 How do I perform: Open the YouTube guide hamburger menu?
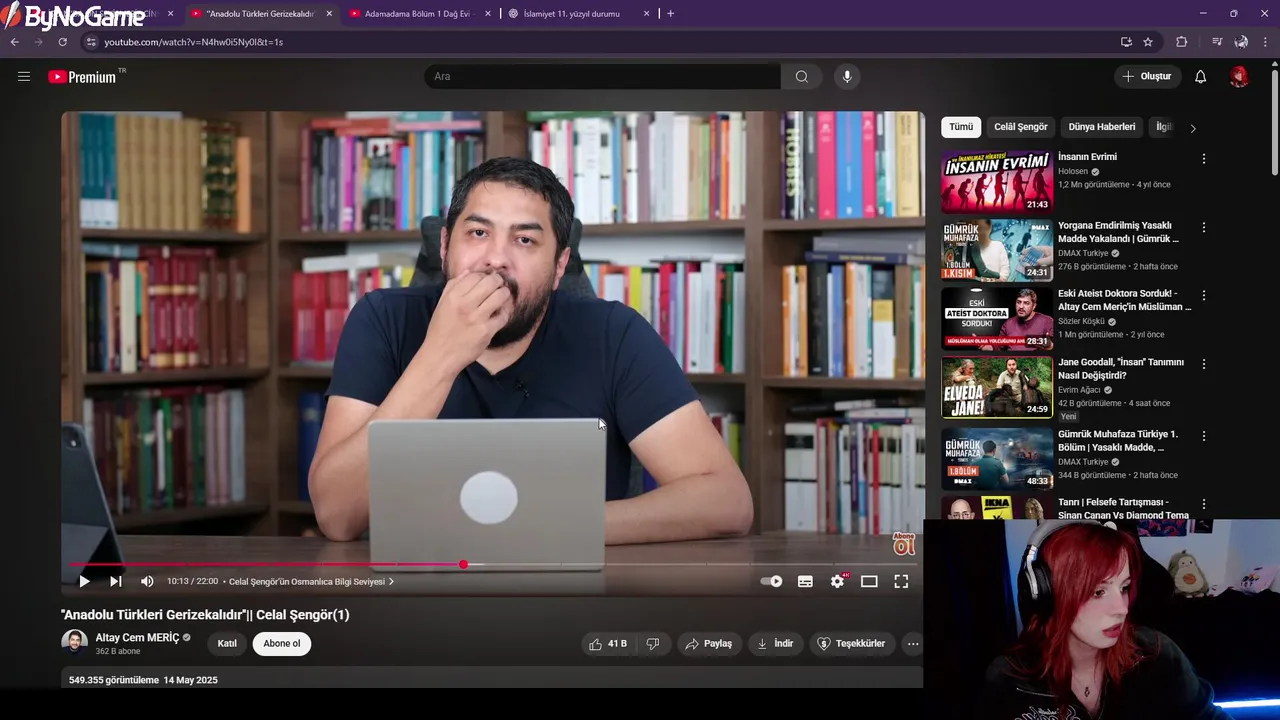[x=24, y=76]
